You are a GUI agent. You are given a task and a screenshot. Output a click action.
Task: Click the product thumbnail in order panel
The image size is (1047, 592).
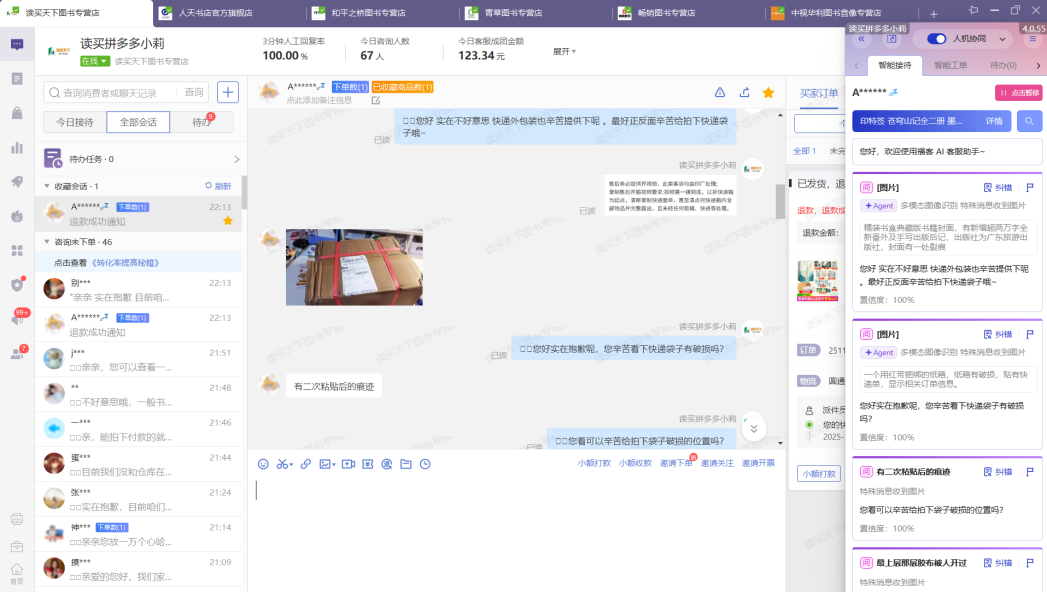point(817,281)
